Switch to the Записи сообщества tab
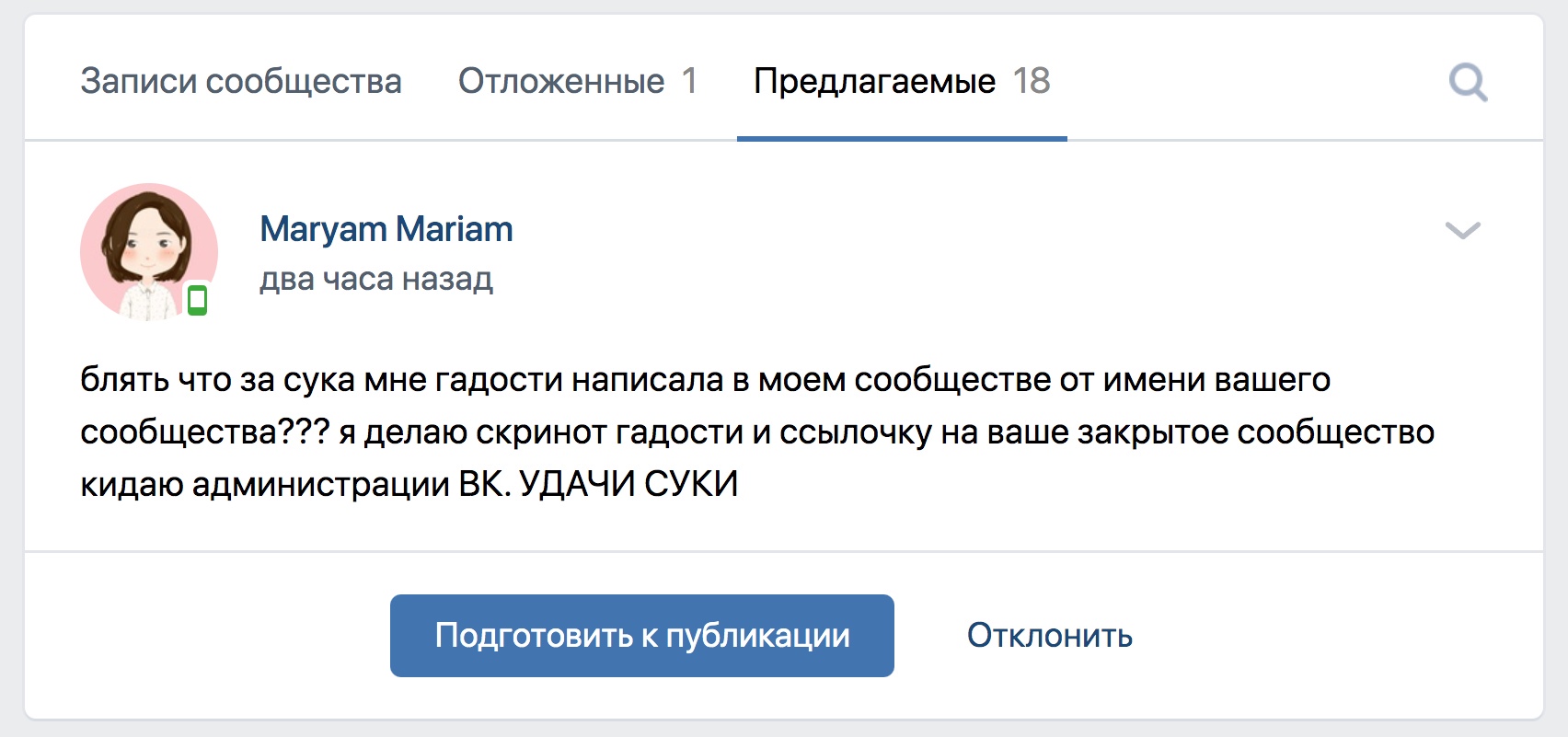Screen dimensions: 1568x737 point(241,82)
